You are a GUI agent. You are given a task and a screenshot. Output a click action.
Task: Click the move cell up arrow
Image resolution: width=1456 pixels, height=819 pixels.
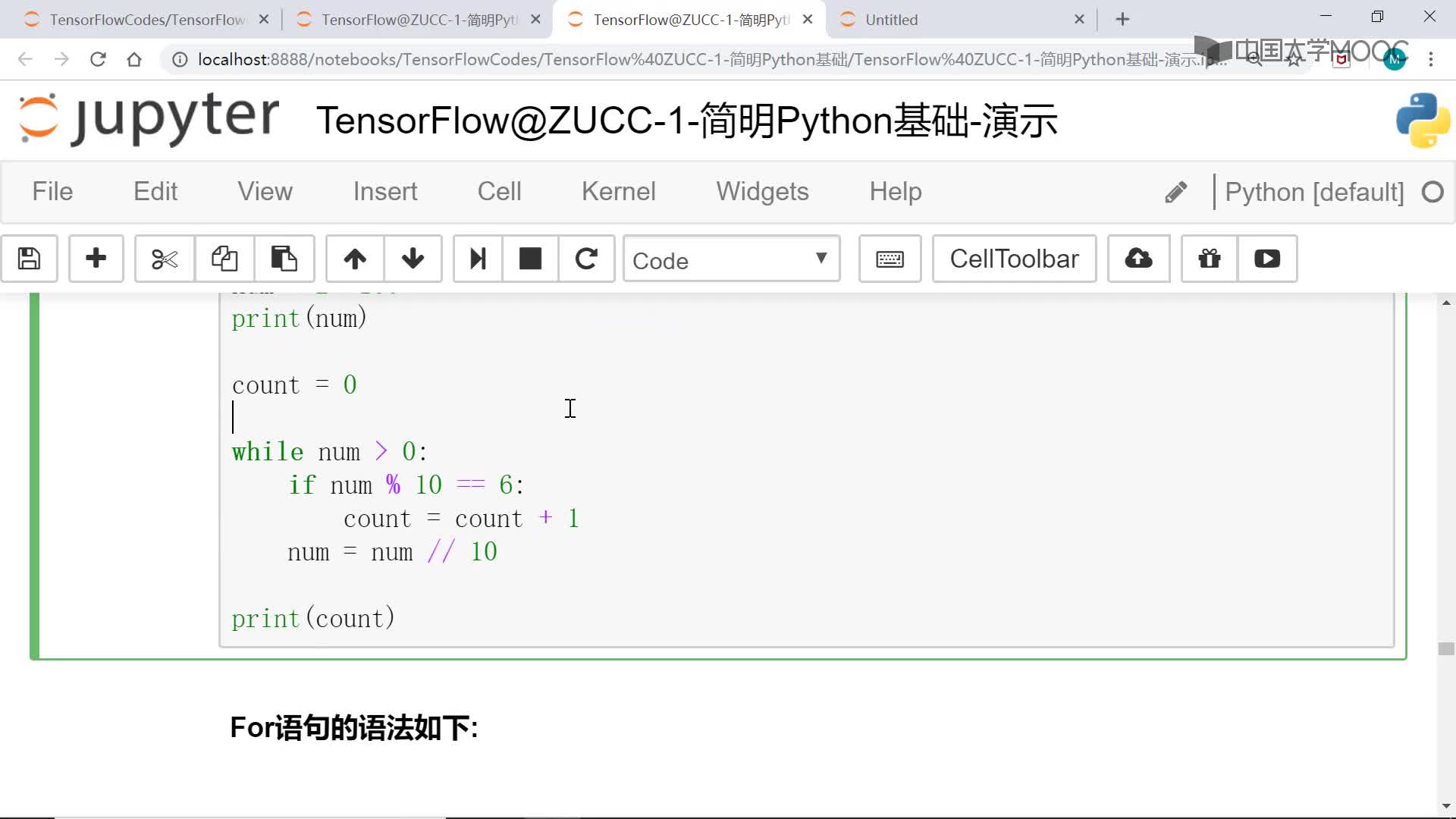pos(356,259)
